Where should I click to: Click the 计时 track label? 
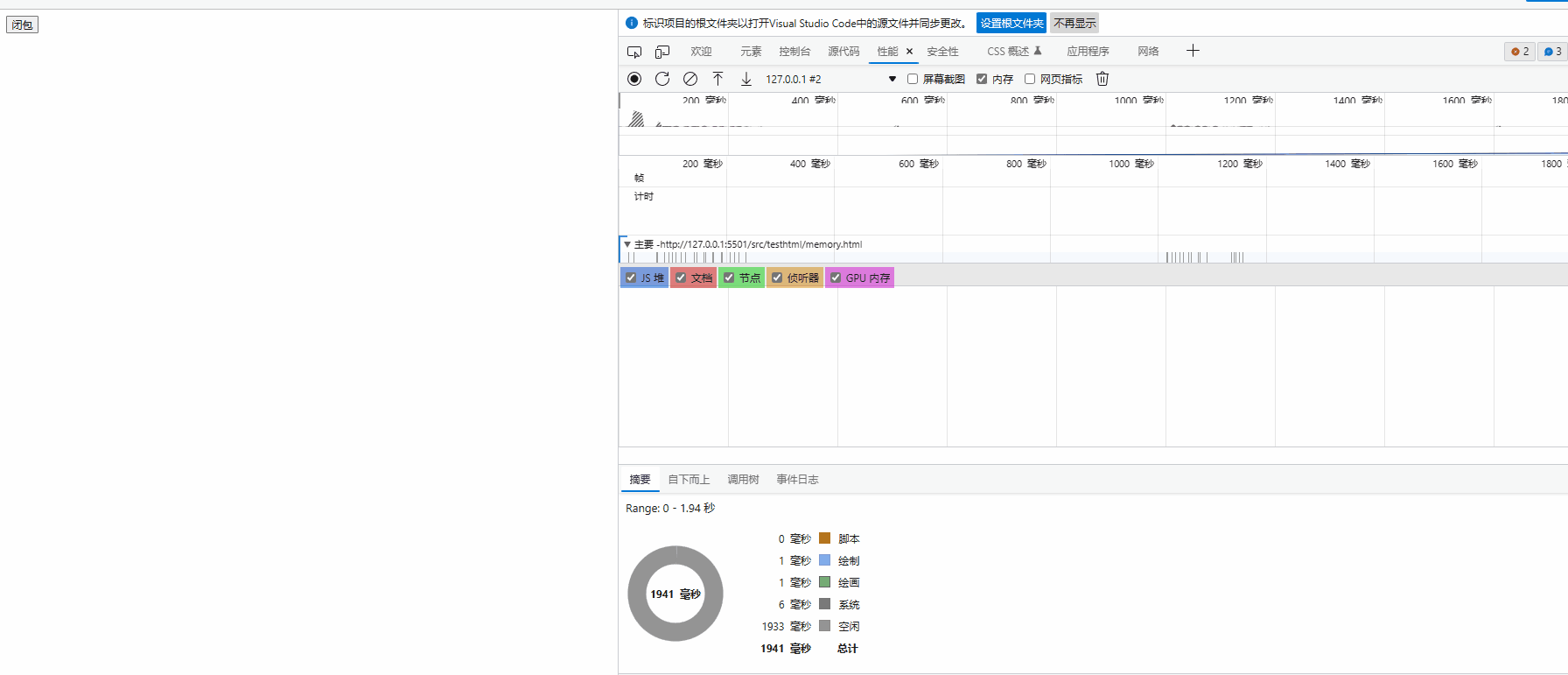[644, 196]
